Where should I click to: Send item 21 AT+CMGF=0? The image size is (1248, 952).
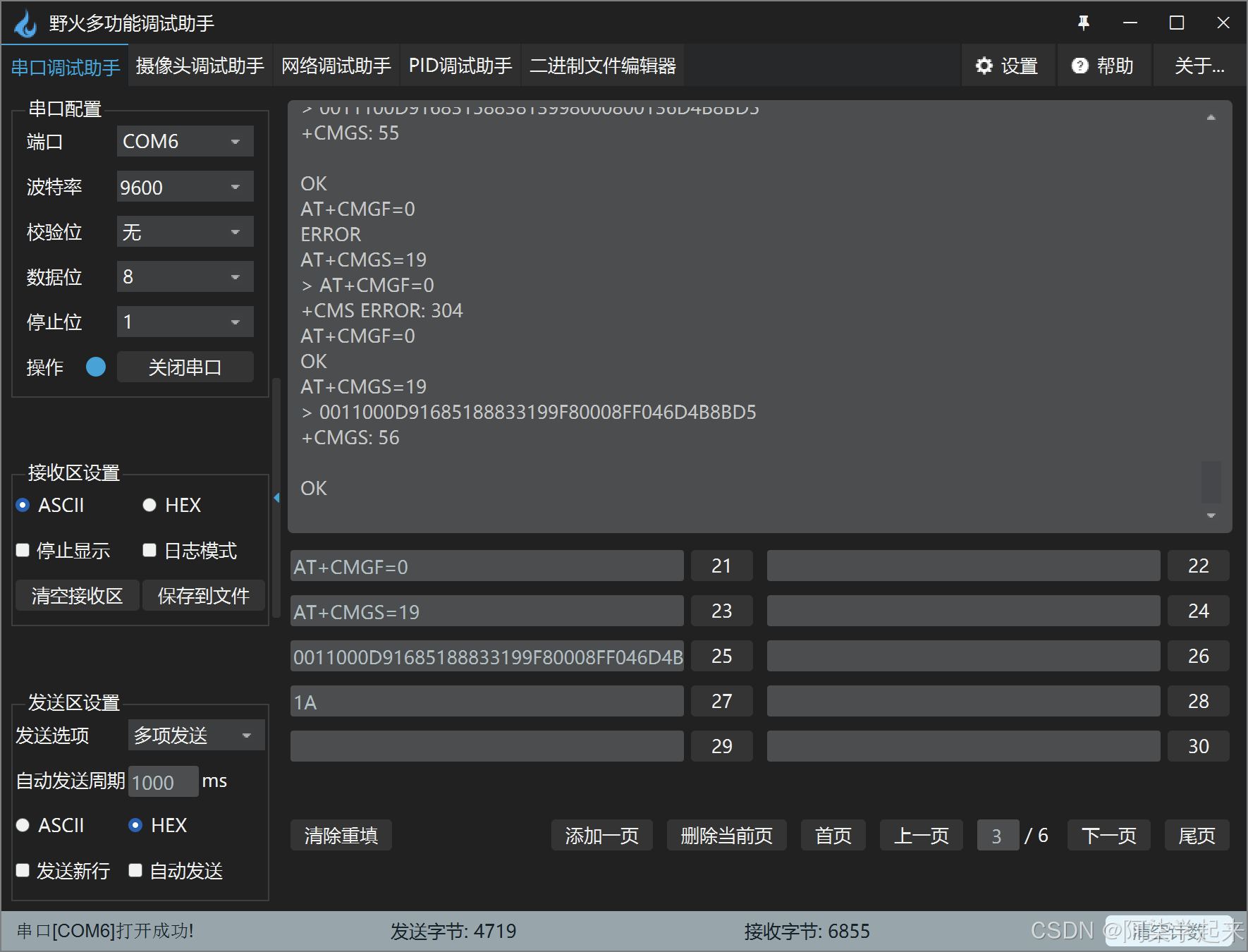click(722, 566)
